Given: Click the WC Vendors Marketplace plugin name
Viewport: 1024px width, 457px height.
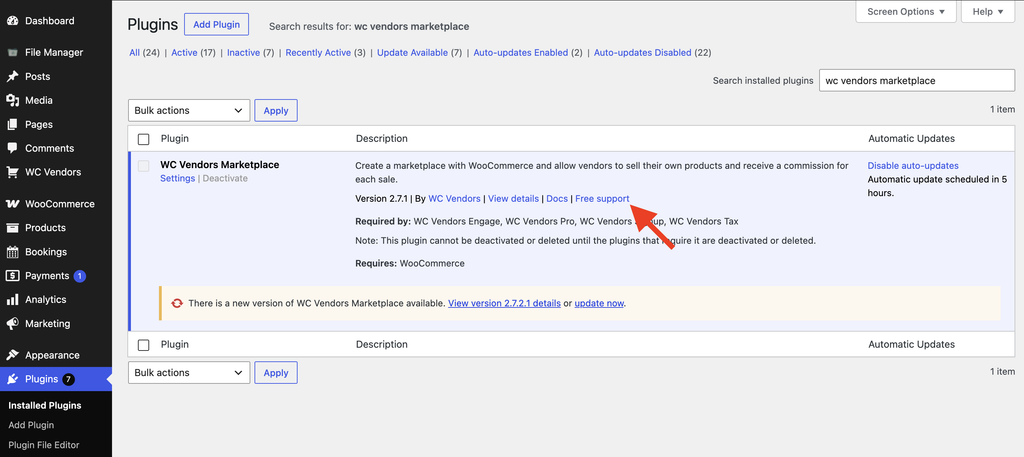Looking at the screenshot, I should [x=219, y=165].
